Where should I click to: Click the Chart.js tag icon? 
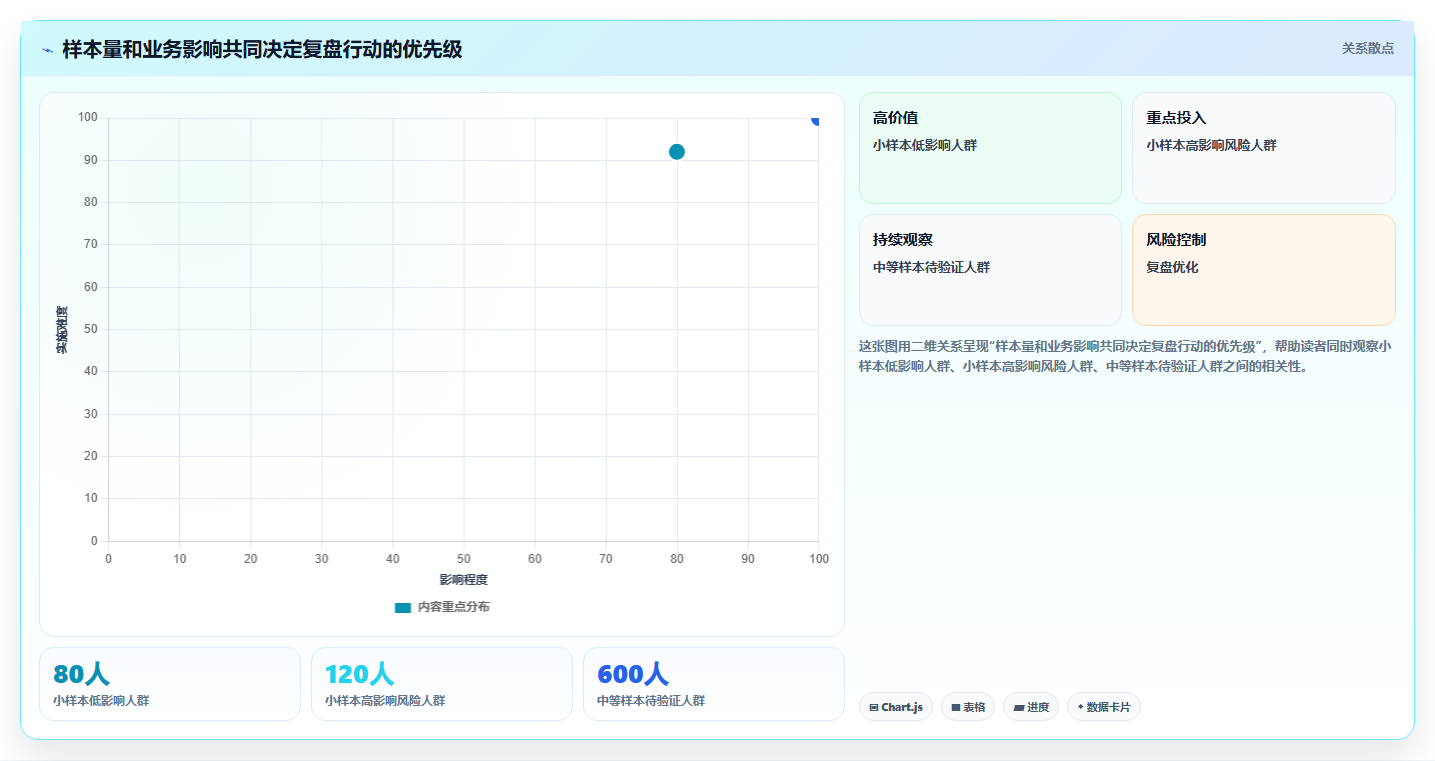[874, 707]
